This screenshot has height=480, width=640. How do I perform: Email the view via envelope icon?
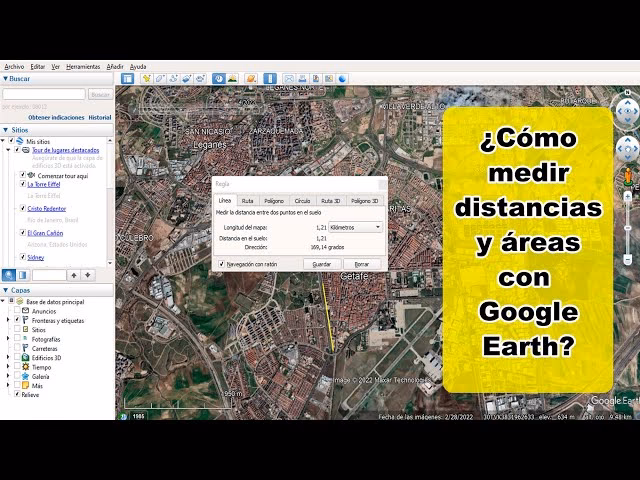pos(289,79)
